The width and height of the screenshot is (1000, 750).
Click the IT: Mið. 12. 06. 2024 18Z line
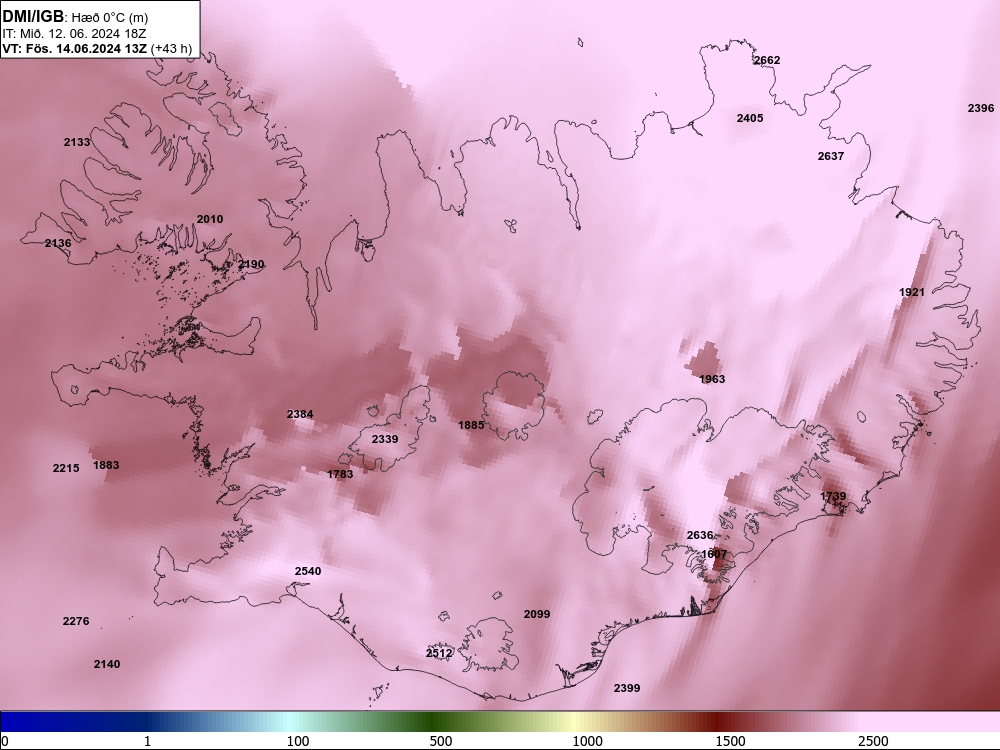pyautogui.click(x=74, y=33)
